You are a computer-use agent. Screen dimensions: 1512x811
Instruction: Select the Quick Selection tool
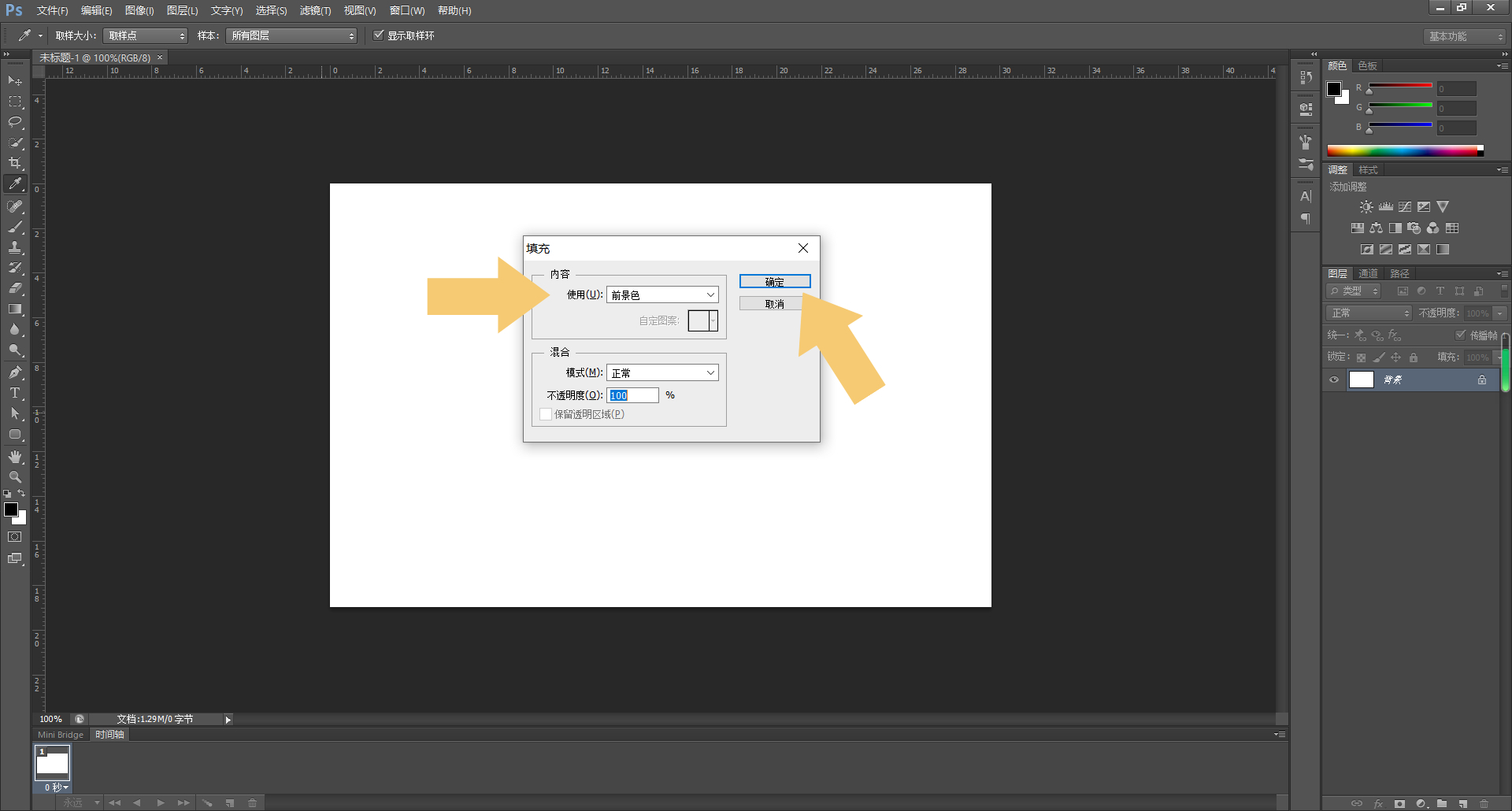[x=15, y=143]
